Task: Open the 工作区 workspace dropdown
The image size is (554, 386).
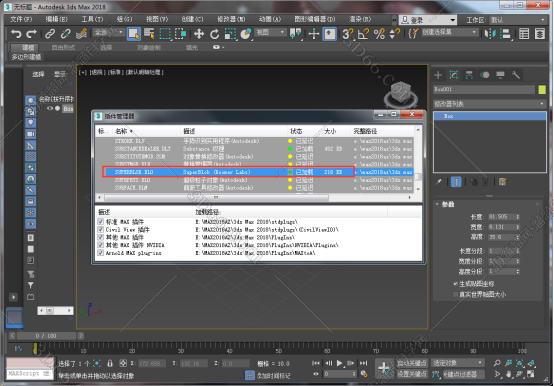Action: (x=519, y=20)
